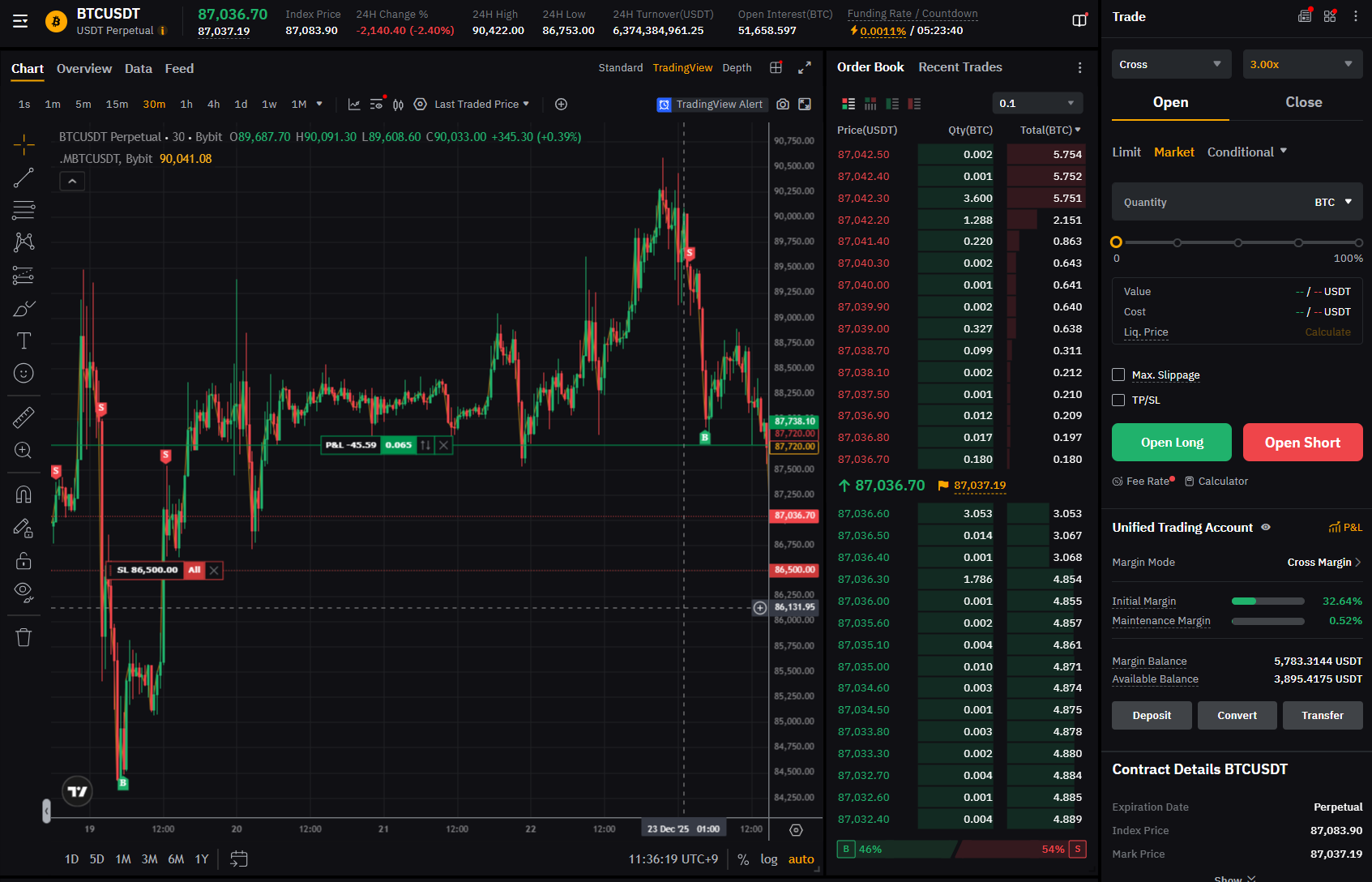
Task: Open the hamburger main menu
Action: tap(20, 22)
